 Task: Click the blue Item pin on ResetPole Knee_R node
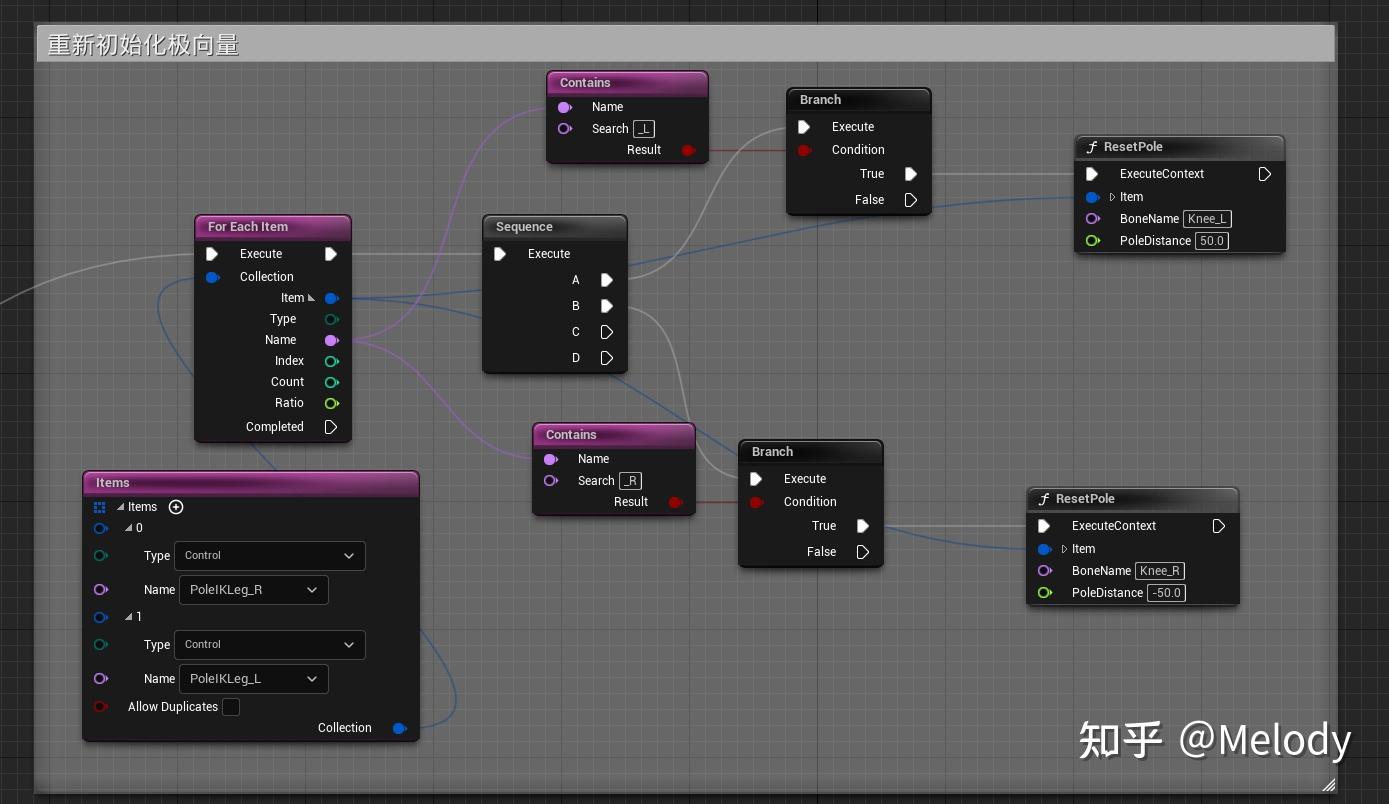1044,549
